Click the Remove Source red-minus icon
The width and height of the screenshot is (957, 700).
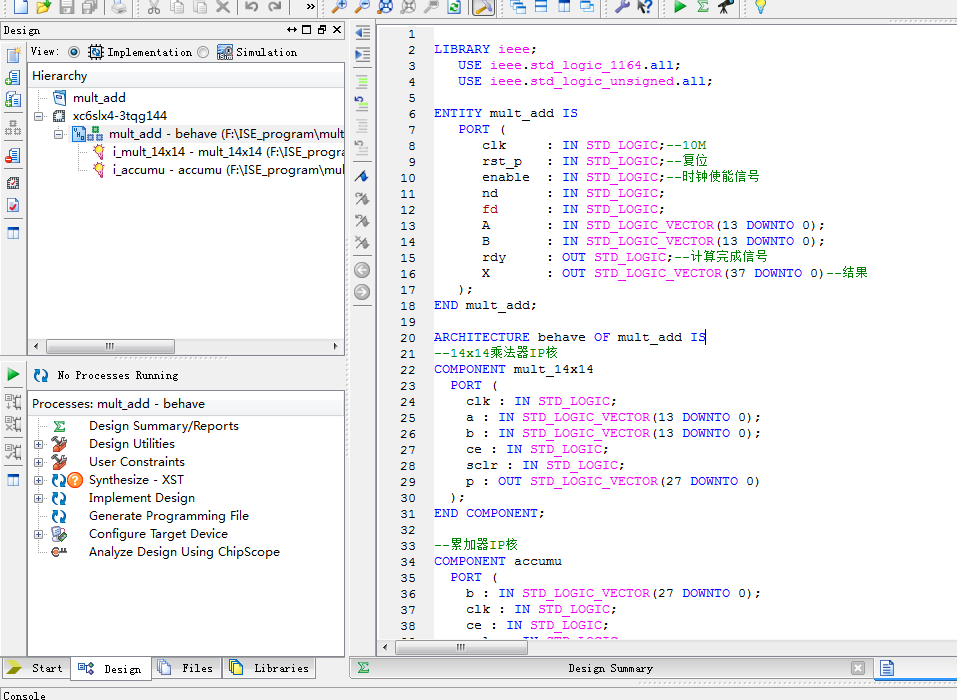pos(13,155)
